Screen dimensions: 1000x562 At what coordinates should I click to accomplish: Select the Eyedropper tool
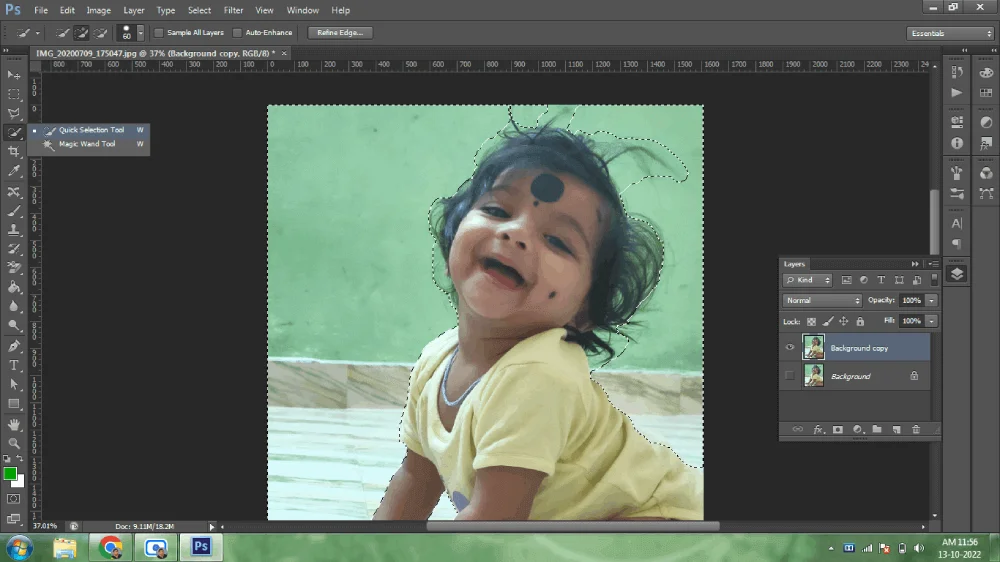(x=13, y=171)
